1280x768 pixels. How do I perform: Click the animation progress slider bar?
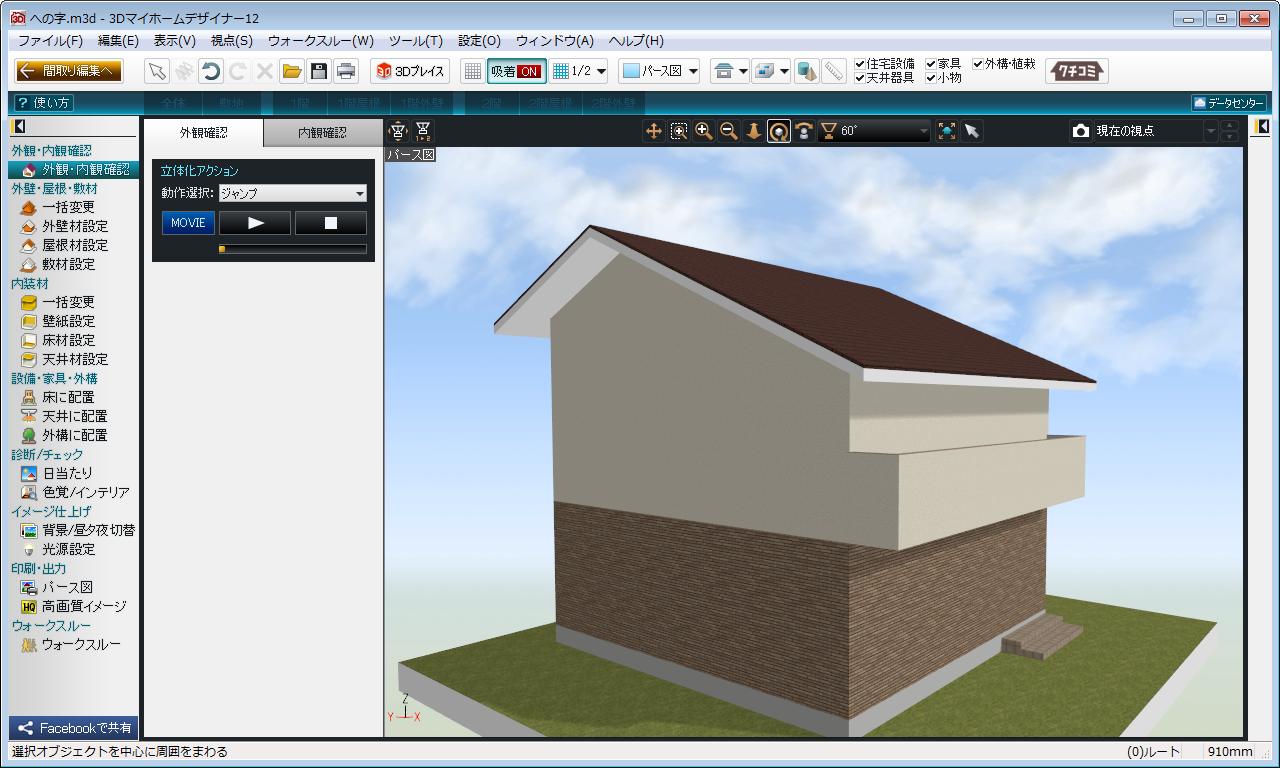coord(292,249)
